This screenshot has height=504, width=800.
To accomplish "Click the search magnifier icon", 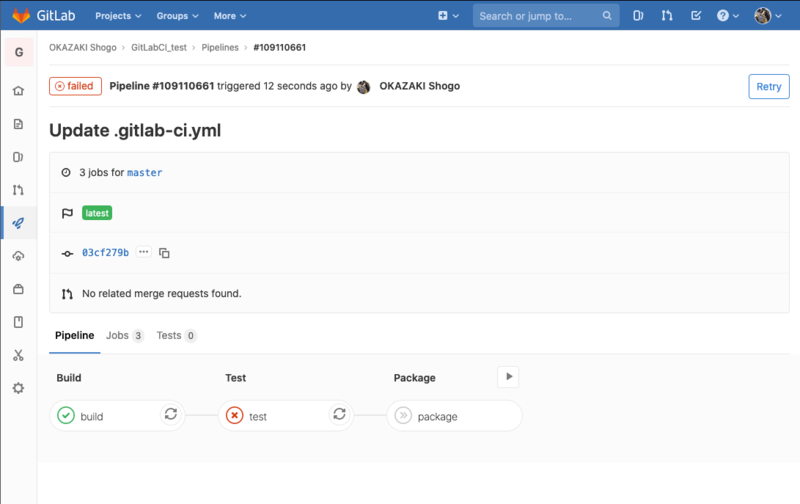I will [607, 16].
